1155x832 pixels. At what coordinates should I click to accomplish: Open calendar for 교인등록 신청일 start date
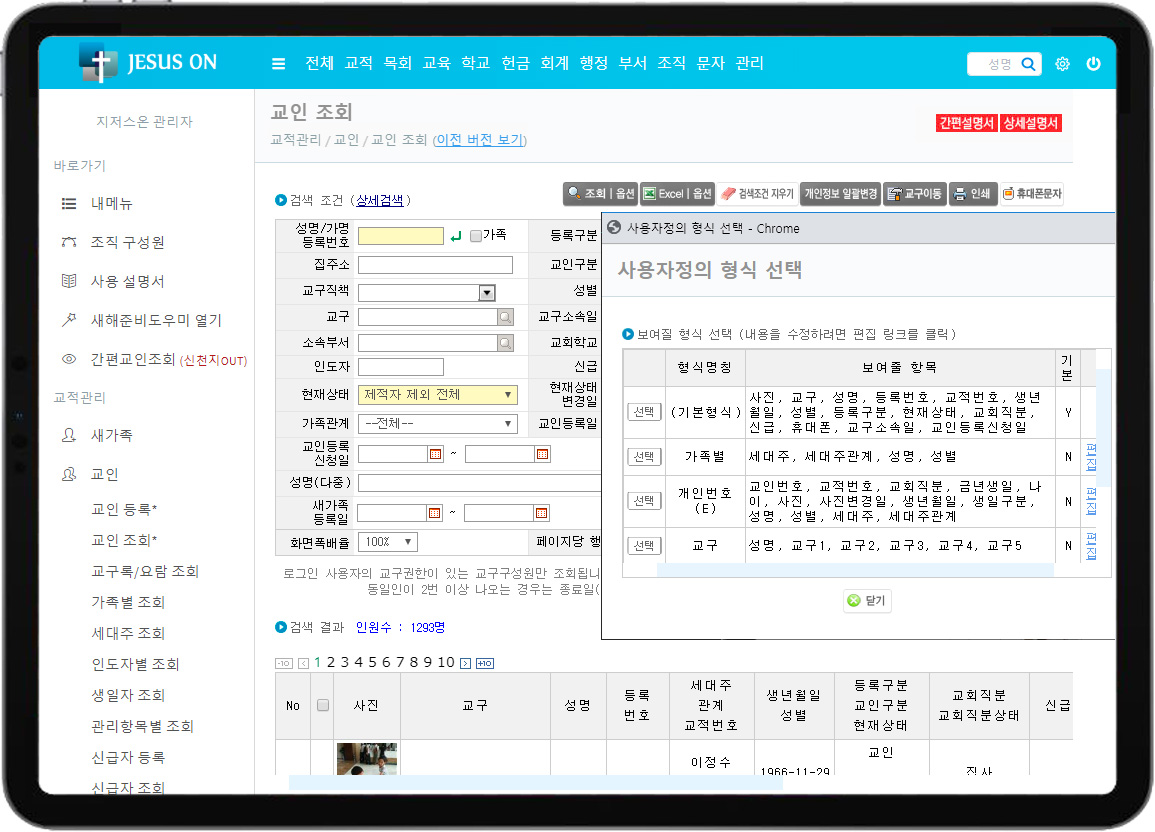tap(435, 454)
